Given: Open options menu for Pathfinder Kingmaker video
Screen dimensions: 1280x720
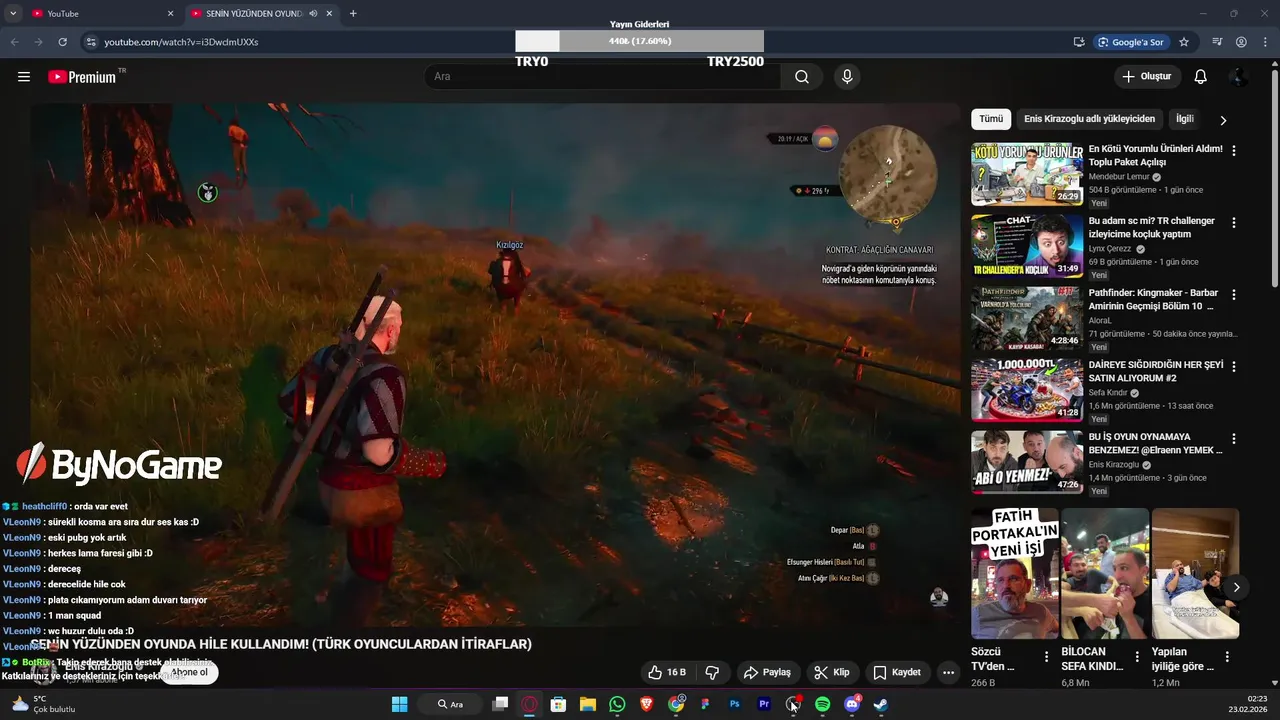Looking at the screenshot, I should pyautogui.click(x=1233, y=294).
